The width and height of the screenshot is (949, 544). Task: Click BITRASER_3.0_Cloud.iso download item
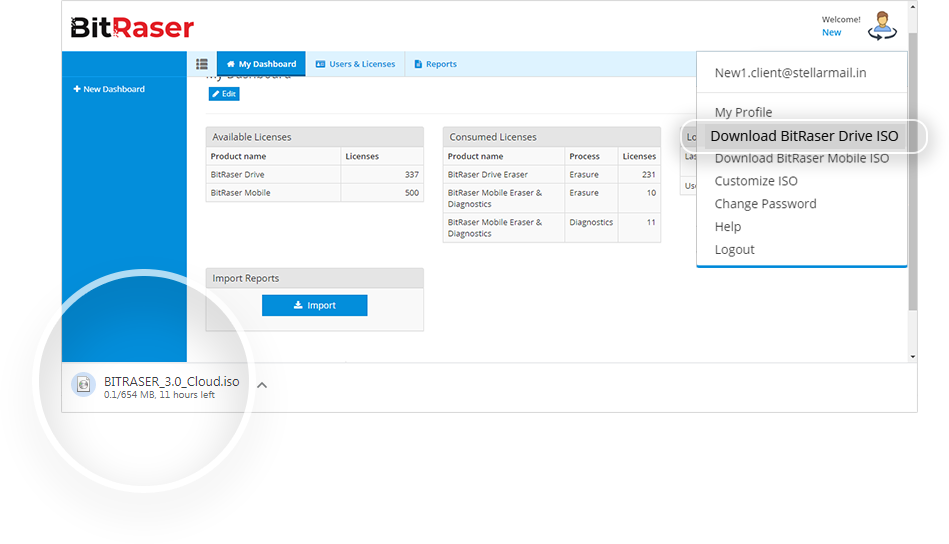pos(171,382)
